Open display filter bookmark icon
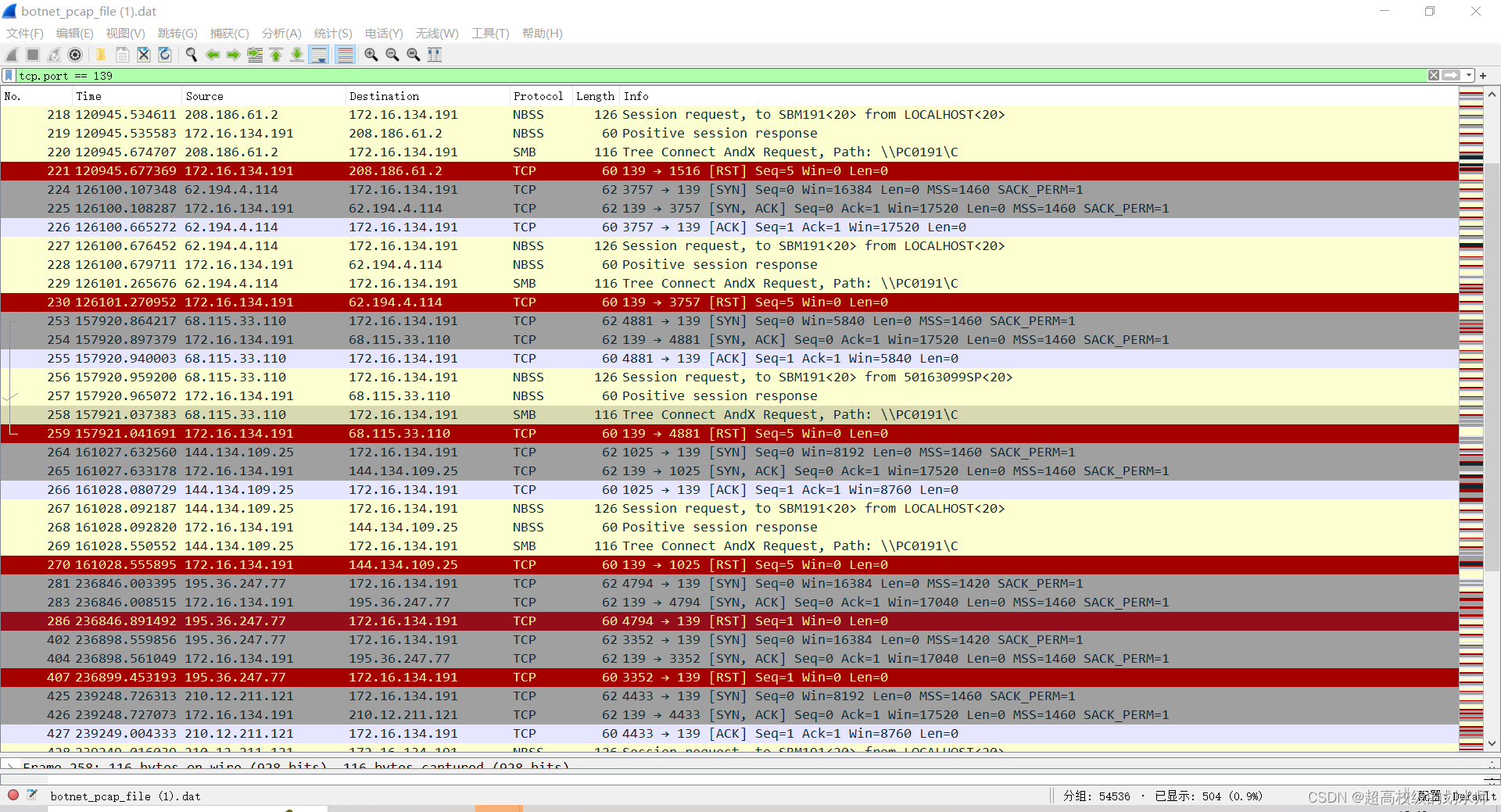Screen dimensions: 1501x812 9,76
